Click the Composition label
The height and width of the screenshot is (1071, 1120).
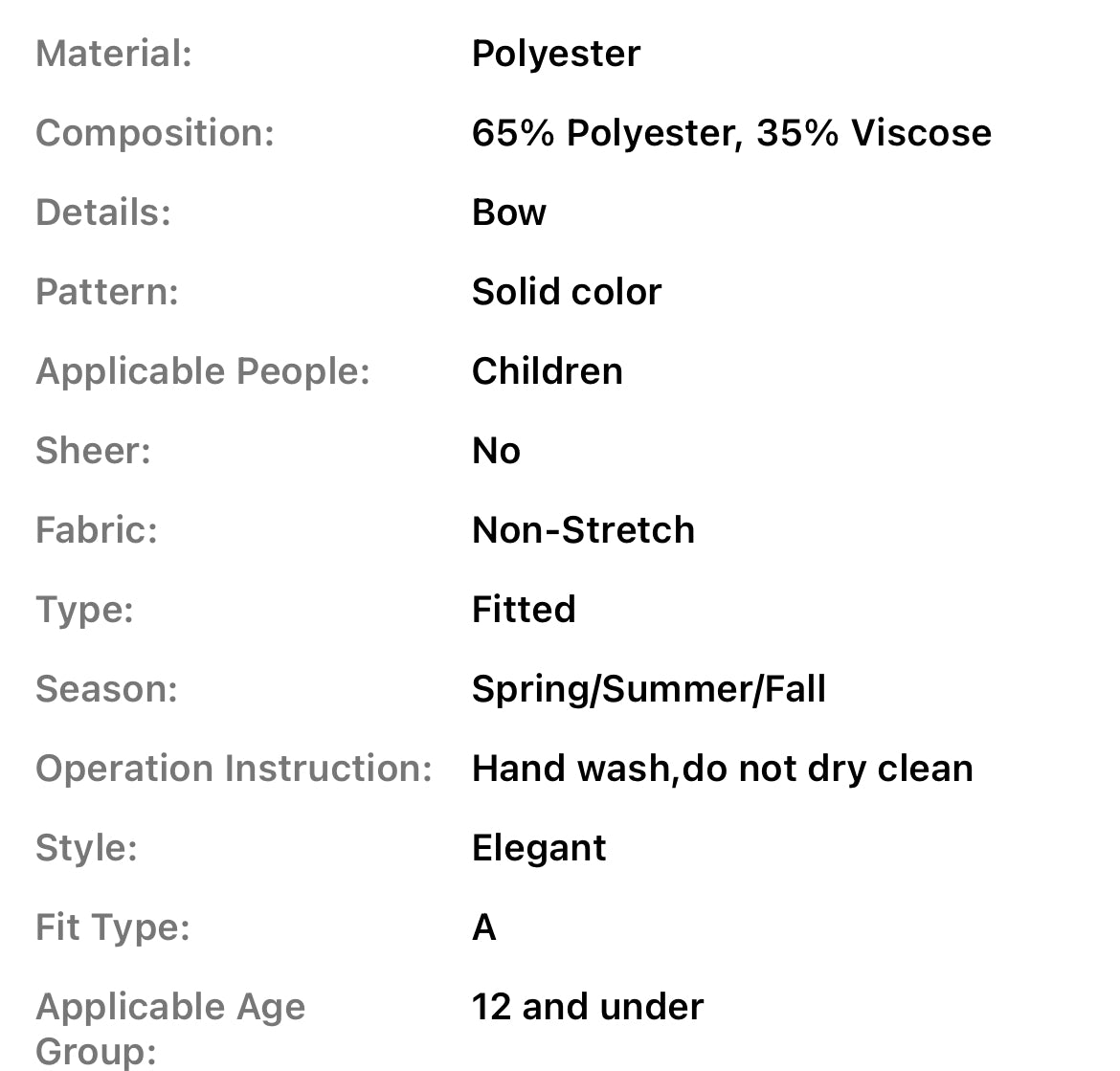(x=155, y=133)
